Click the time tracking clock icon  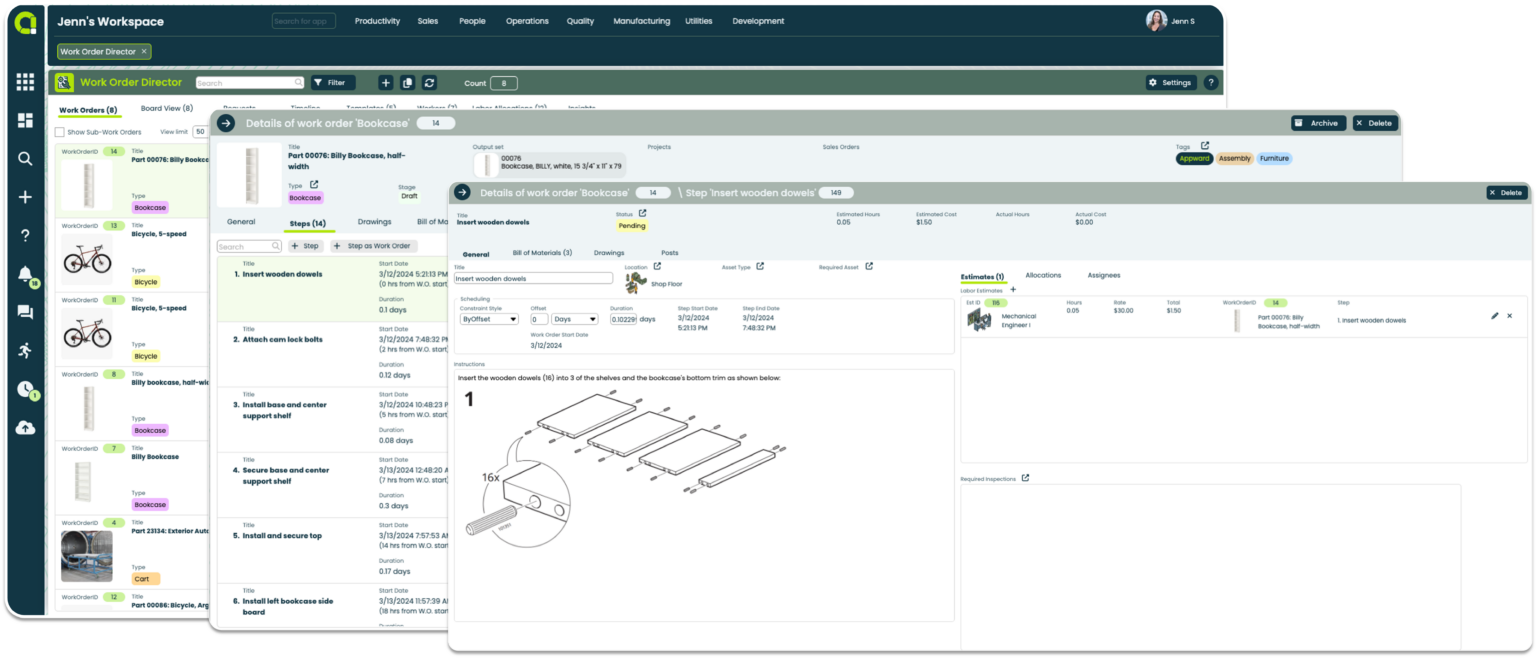25,390
